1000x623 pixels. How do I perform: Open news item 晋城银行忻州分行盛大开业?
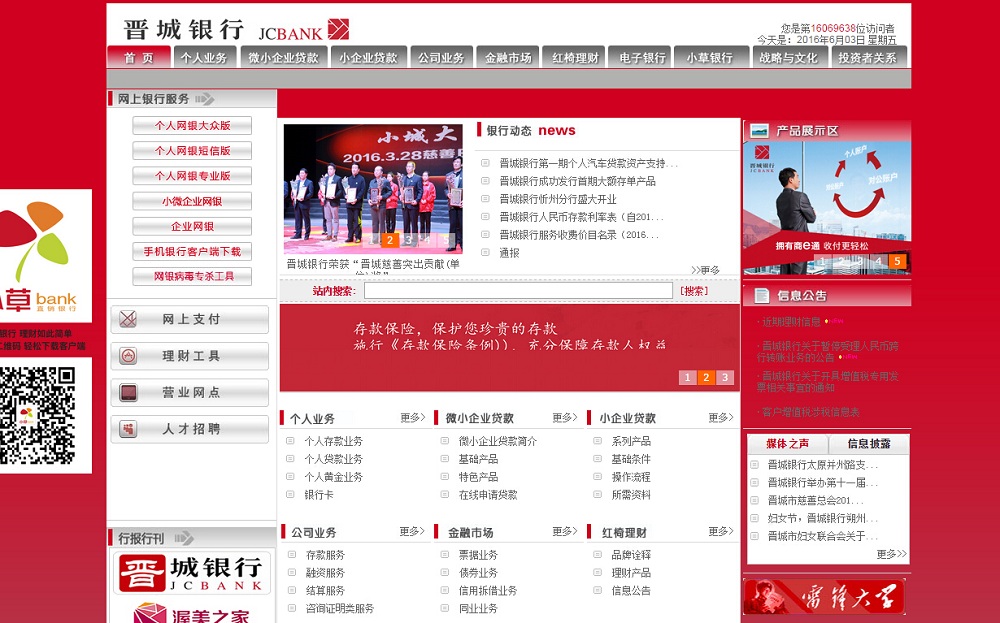[x=558, y=199]
